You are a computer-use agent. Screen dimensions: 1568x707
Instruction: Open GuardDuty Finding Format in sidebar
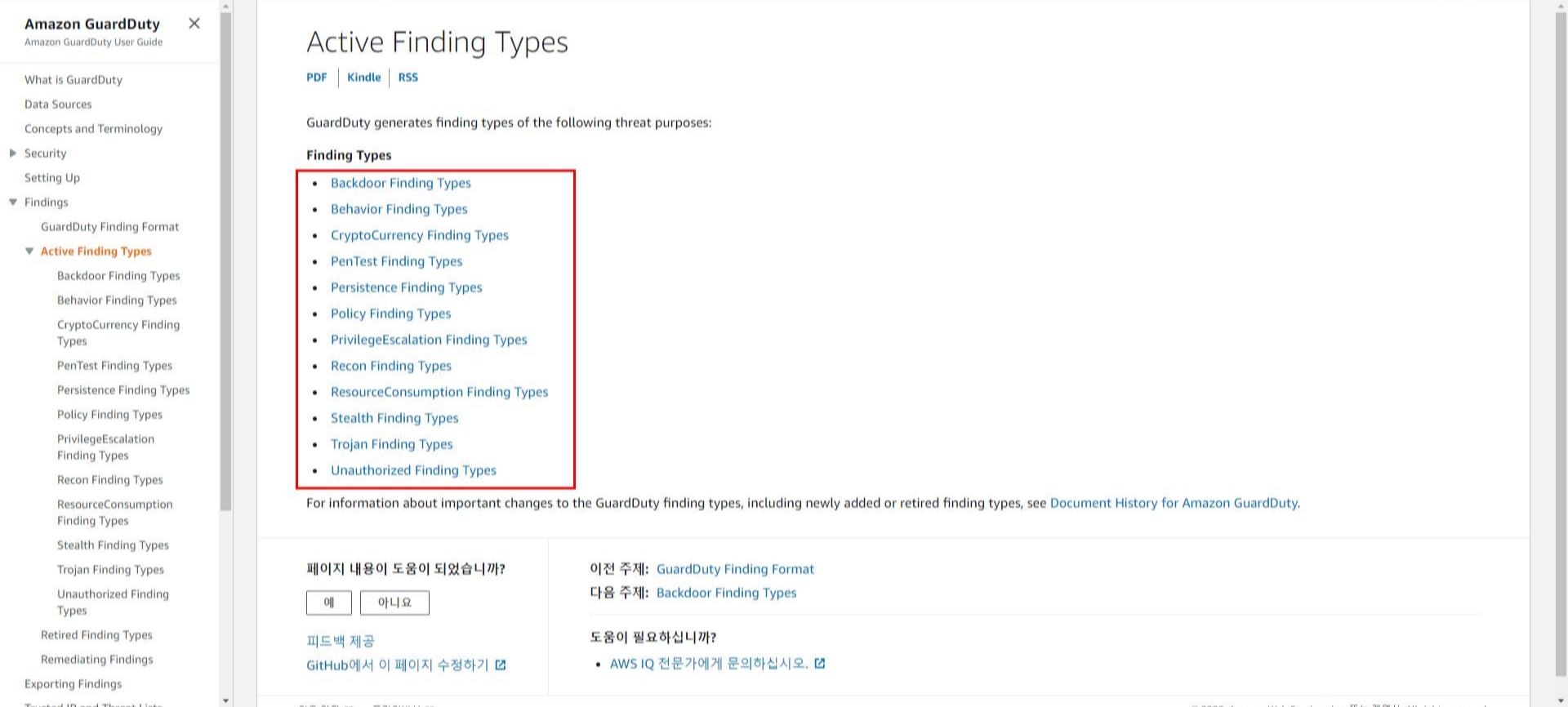(109, 226)
